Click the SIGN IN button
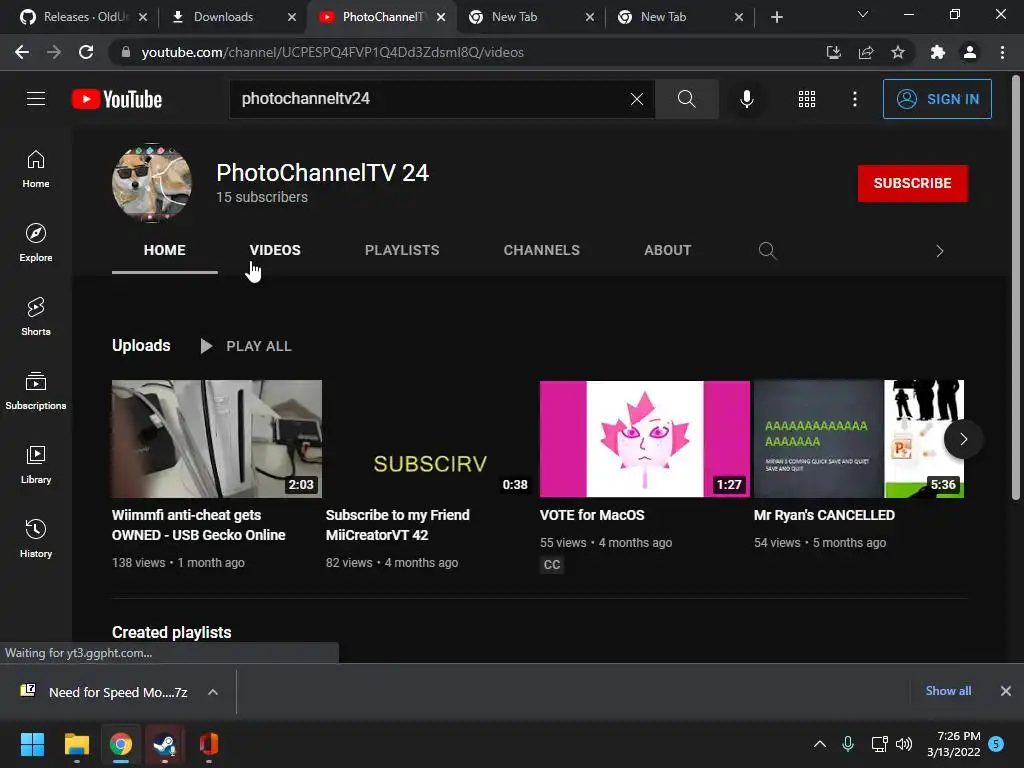The width and height of the screenshot is (1024, 768). (937, 99)
